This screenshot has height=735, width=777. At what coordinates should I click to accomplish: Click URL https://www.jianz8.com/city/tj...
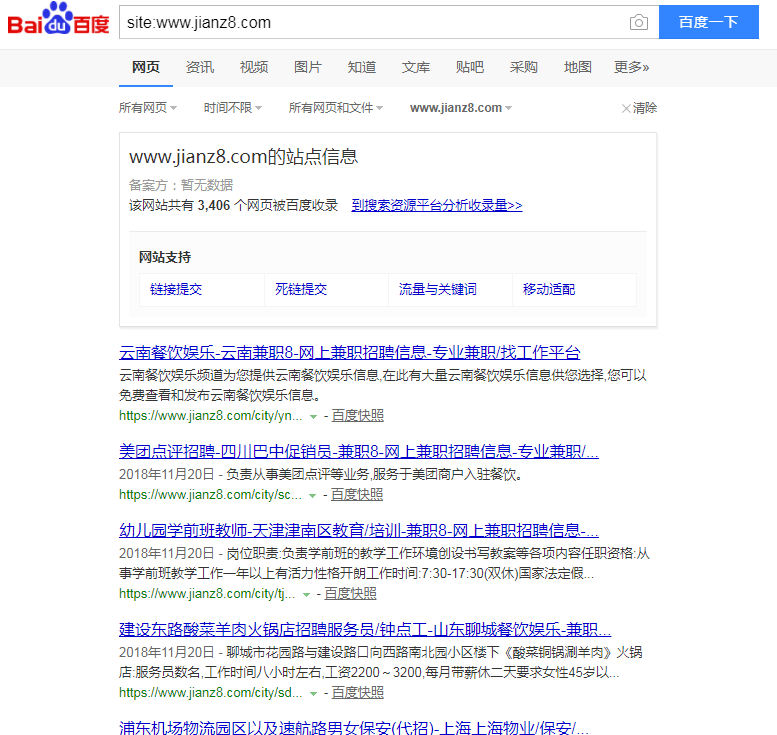point(207,594)
